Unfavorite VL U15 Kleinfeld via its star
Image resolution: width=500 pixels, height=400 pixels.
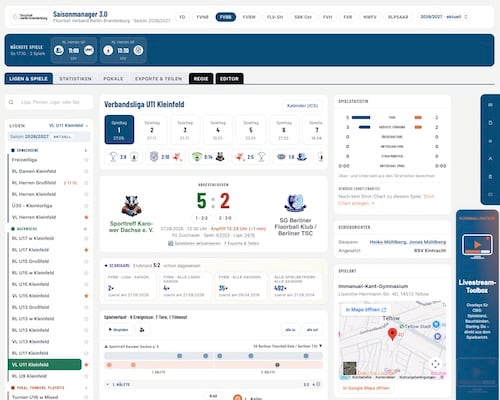pos(86,296)
